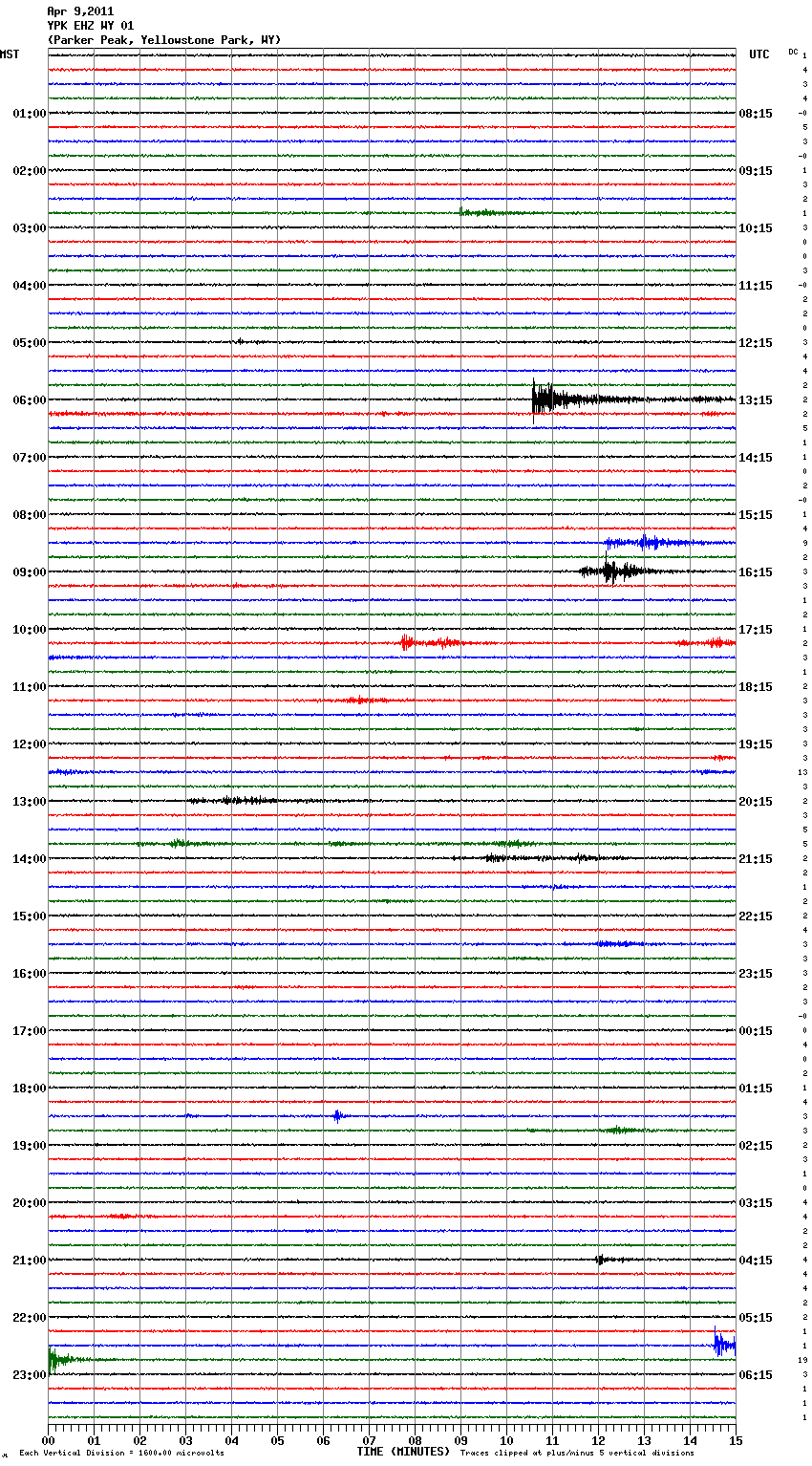Click the 06:15 UTC time label
The height and width of the screenshot is (1466, 812).
[756, 1375]
